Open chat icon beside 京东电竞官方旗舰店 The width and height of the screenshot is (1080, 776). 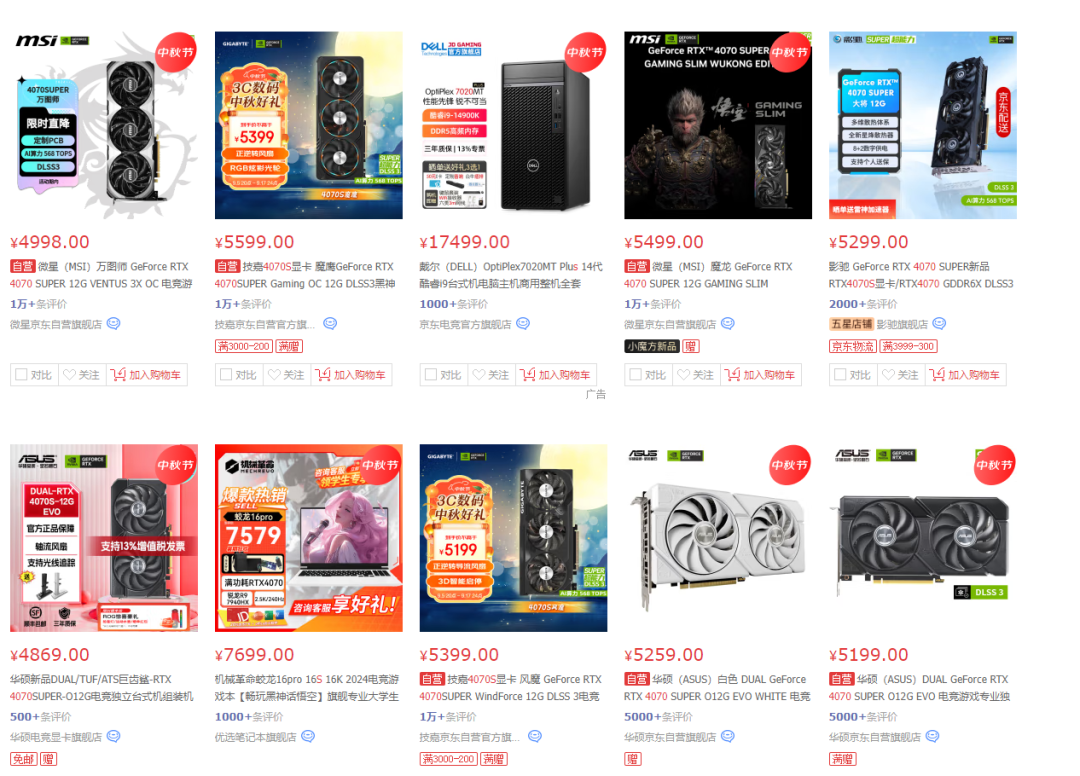(x=523, y=324)
